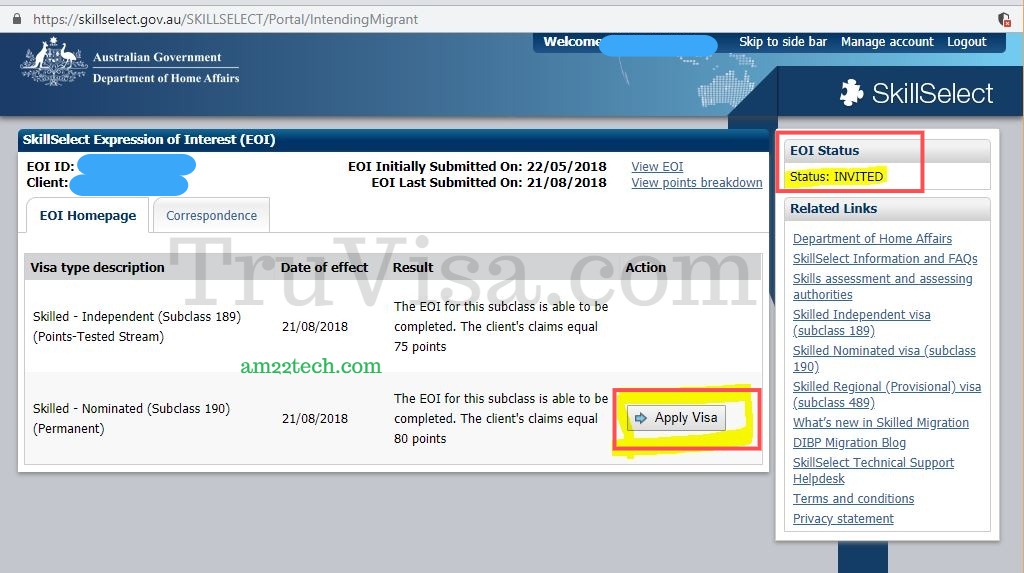Click Skip to side bar link
Screen dimensions: 1024x573
coord(782,42)
